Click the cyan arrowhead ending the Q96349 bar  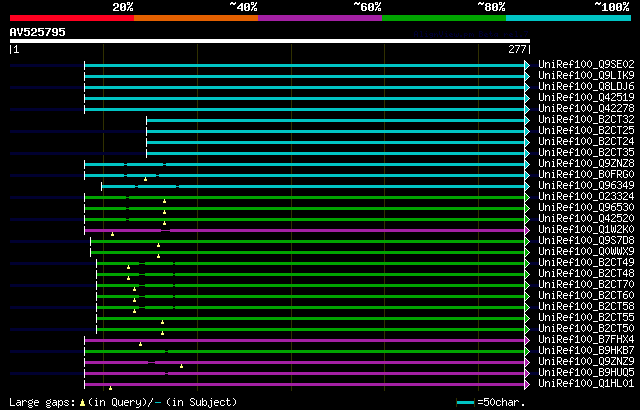(x=527, y=186)
